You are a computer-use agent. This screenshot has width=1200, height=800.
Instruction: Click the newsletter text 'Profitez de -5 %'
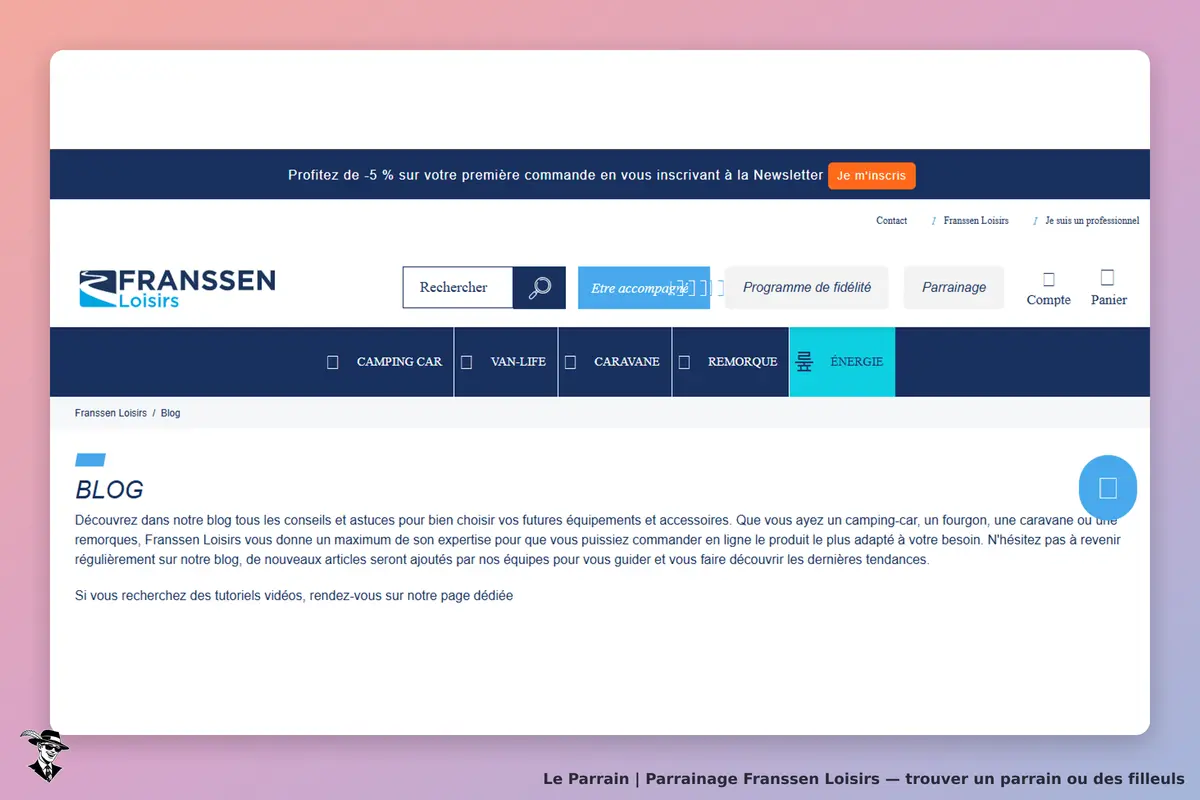coord(341,175)
